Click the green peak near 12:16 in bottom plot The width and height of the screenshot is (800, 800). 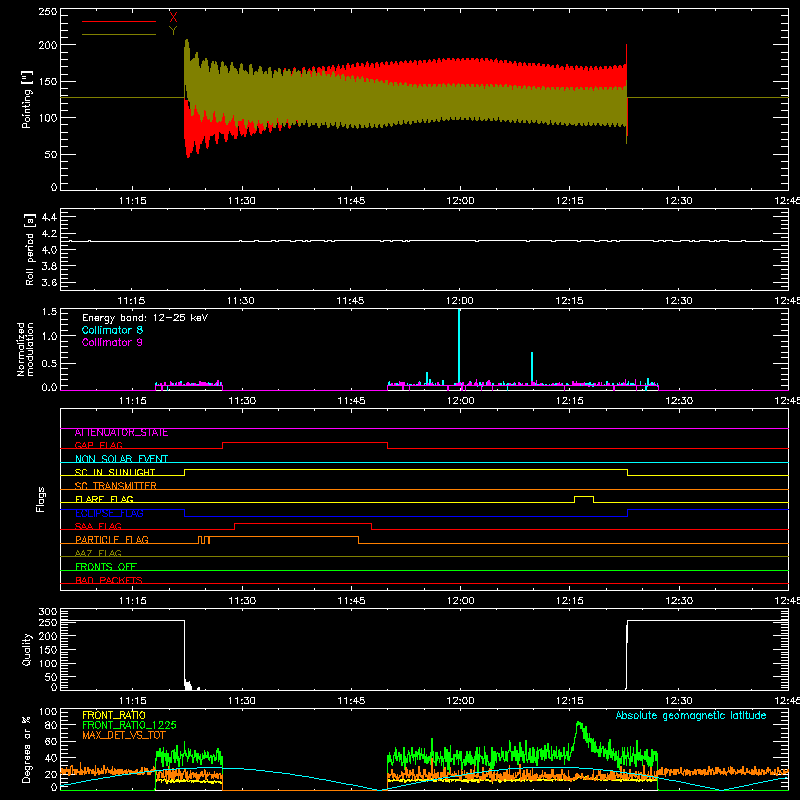click(578, 723)
